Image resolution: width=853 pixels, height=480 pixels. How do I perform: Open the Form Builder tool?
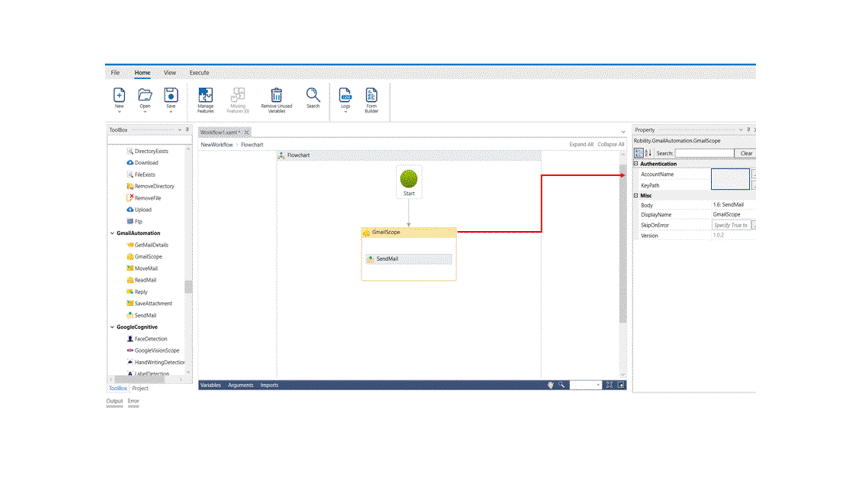point(371,96)
